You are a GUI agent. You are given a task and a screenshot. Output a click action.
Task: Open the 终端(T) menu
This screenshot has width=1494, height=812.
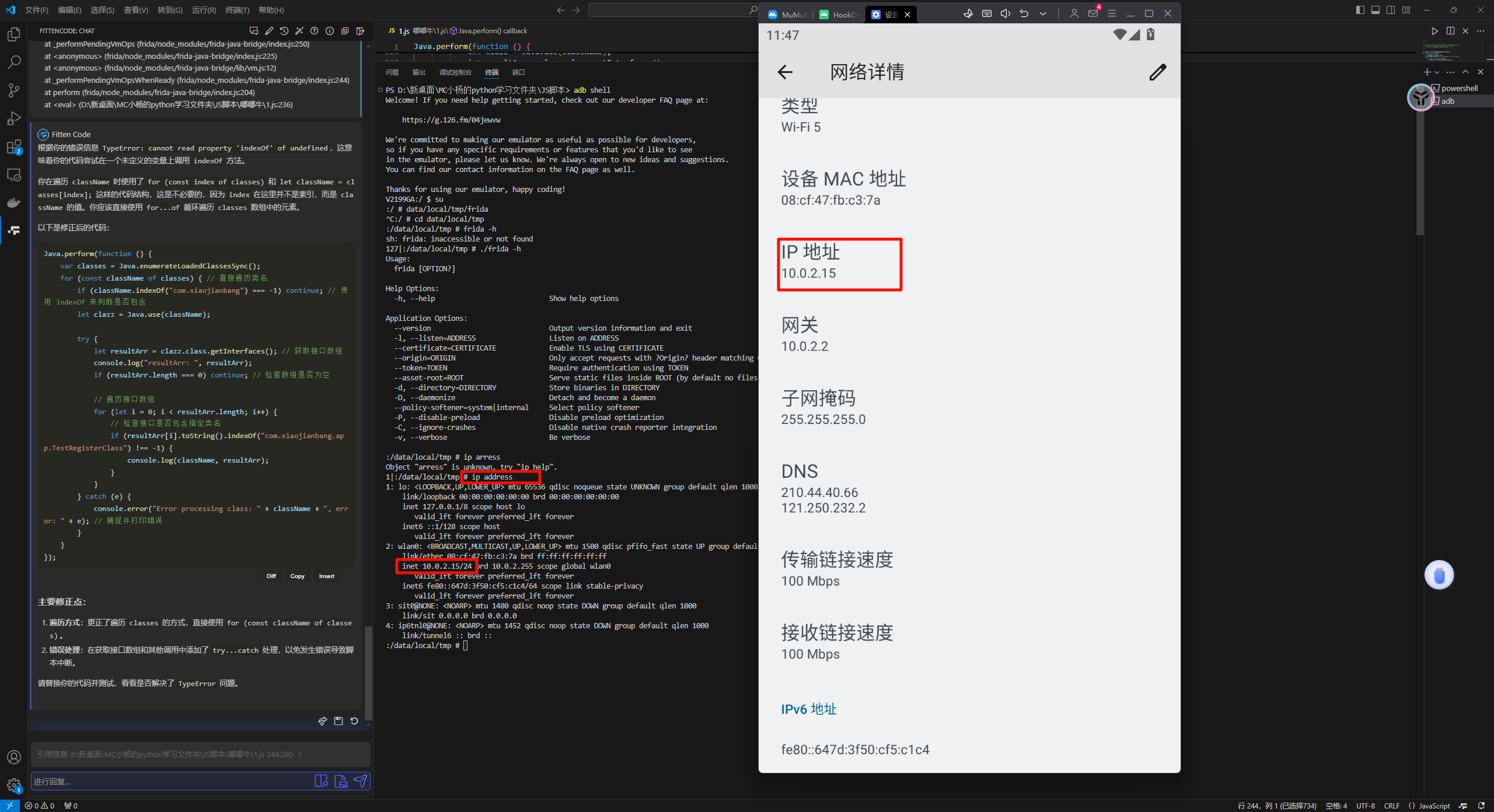tap(237, 10)
